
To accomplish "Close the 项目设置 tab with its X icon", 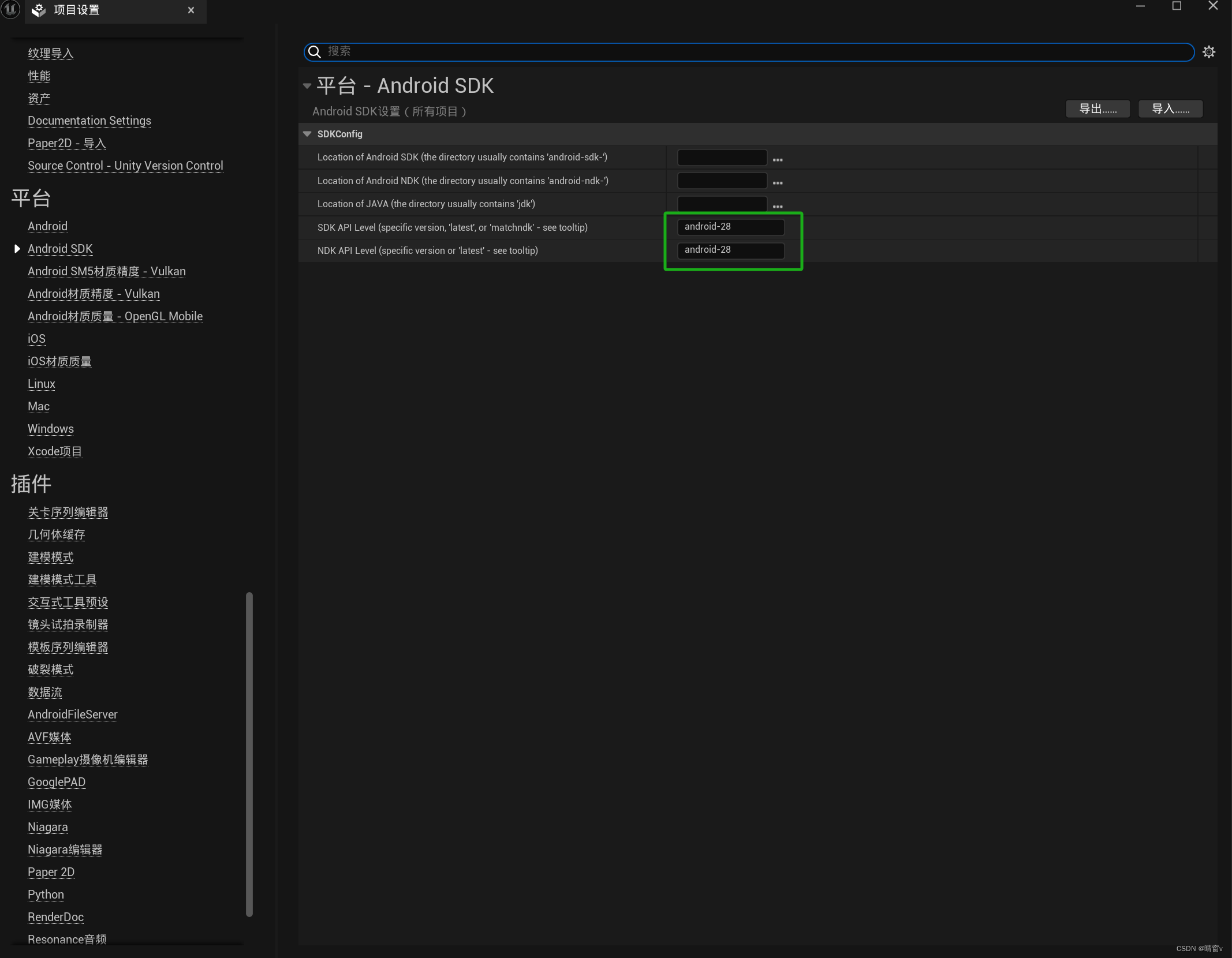I will point(191,10).
